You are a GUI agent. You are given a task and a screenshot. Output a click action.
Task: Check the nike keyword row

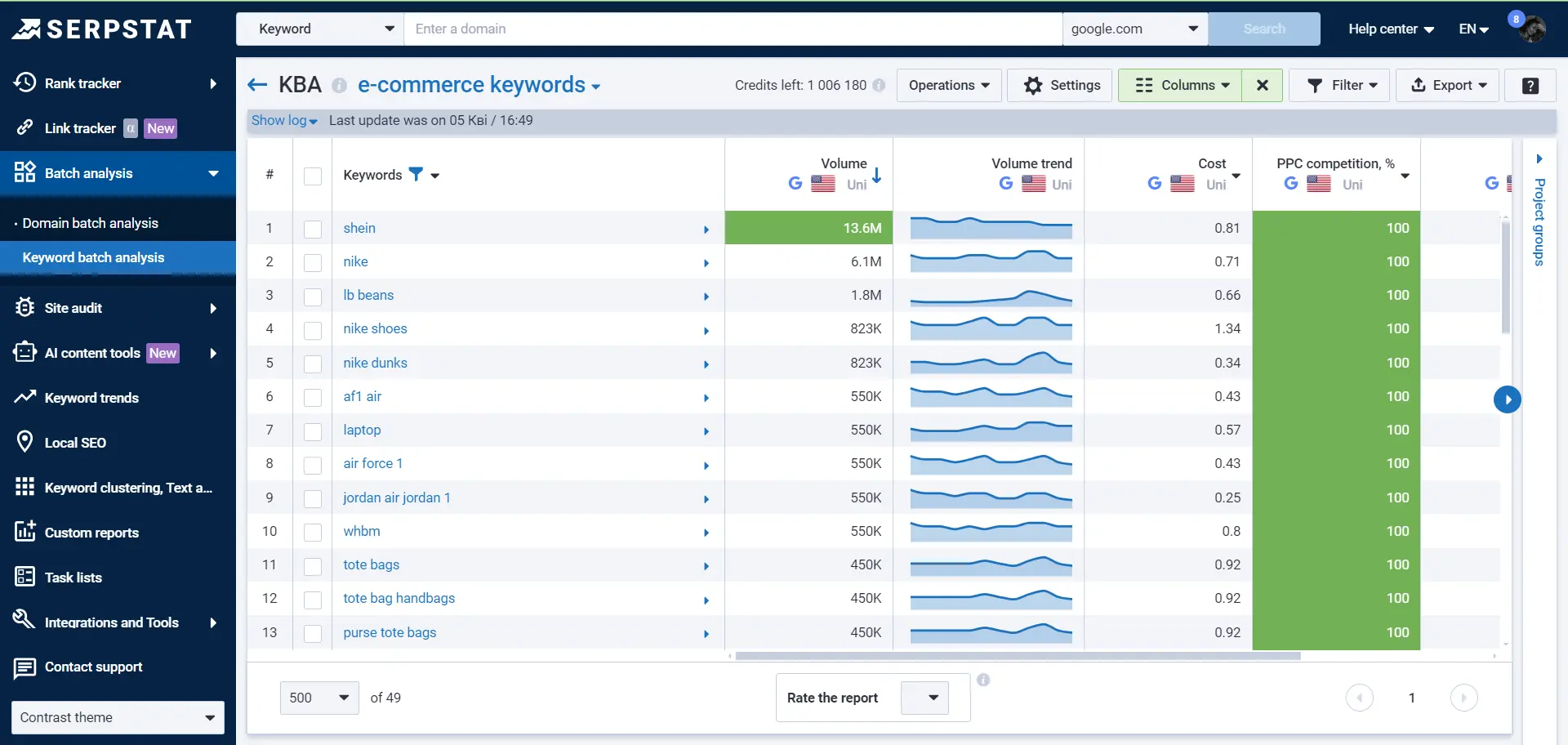click(313, 263)
